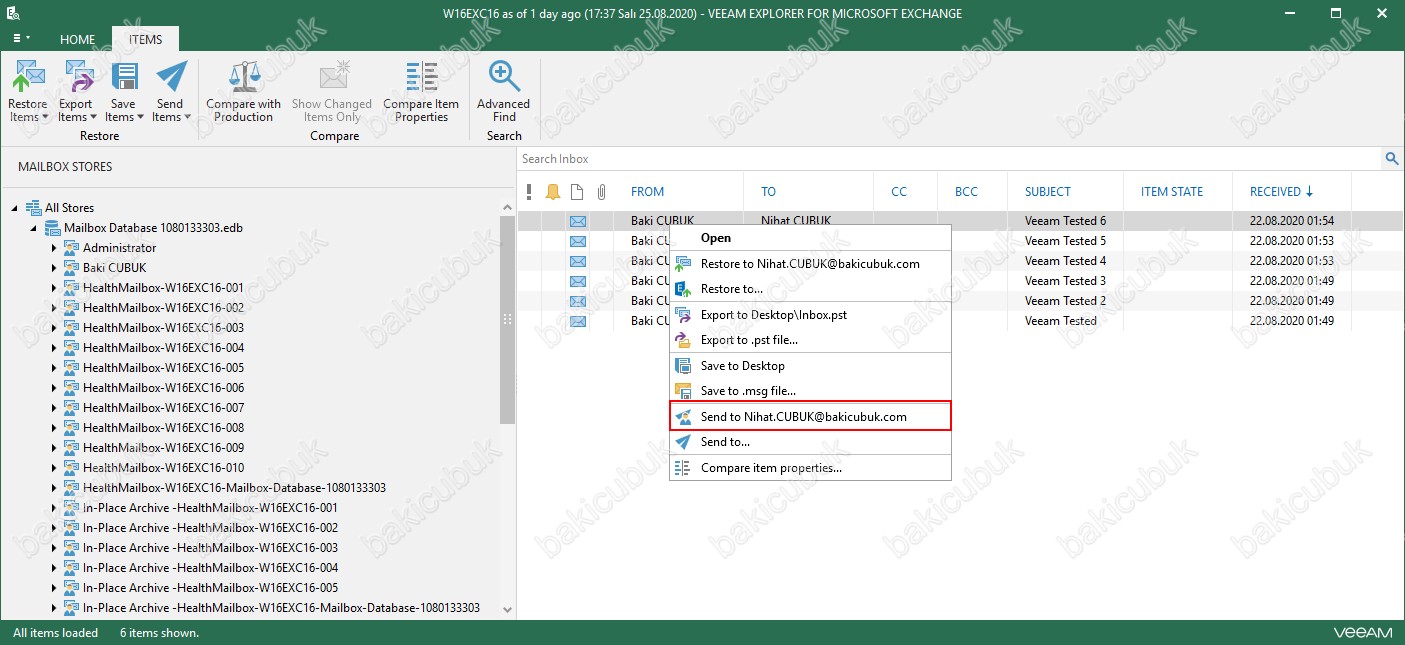Open Advanced Find magnifier icon
The width and height of the screenshot is (1405, 645).
503,77
